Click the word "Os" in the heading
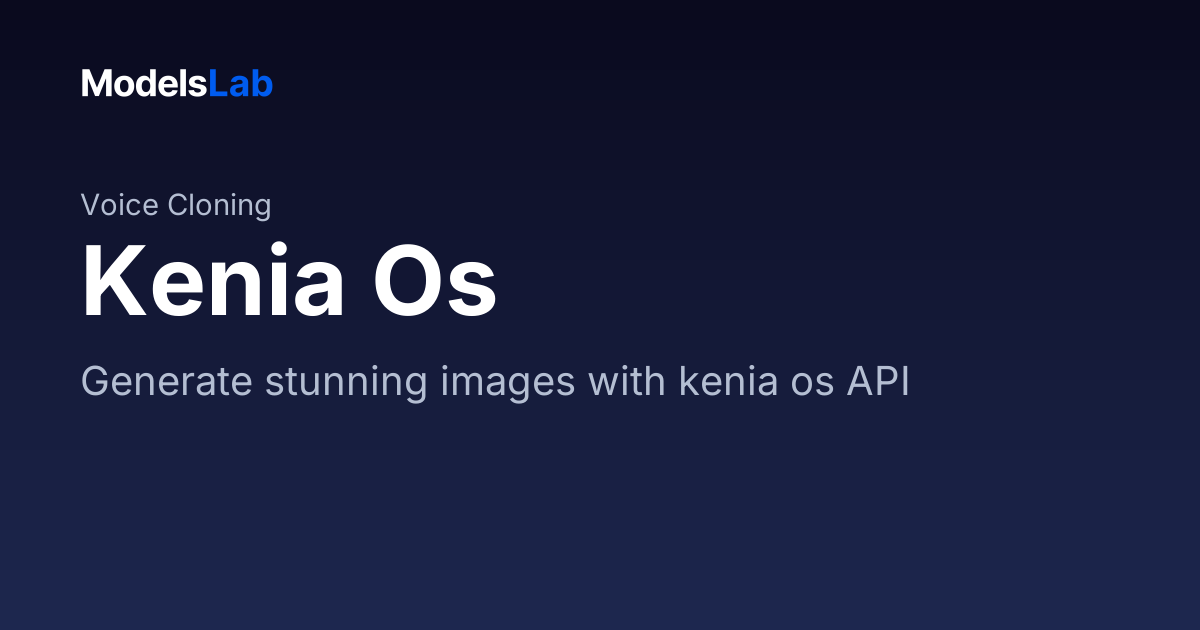The image size is (1200, 630). point(435,281)
